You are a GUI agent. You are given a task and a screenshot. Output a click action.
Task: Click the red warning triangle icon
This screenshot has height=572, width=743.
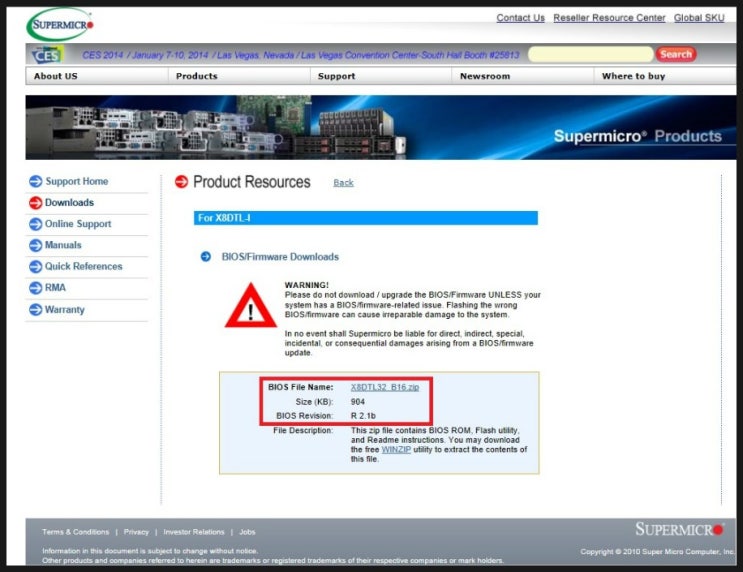click(251, 306)
